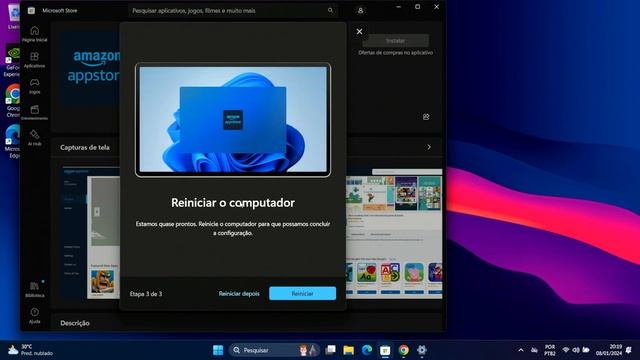Click the Microsoft Store logo in title bar
Image resolution: width=640 pixels, height=360 pixels.
(31, 11)
